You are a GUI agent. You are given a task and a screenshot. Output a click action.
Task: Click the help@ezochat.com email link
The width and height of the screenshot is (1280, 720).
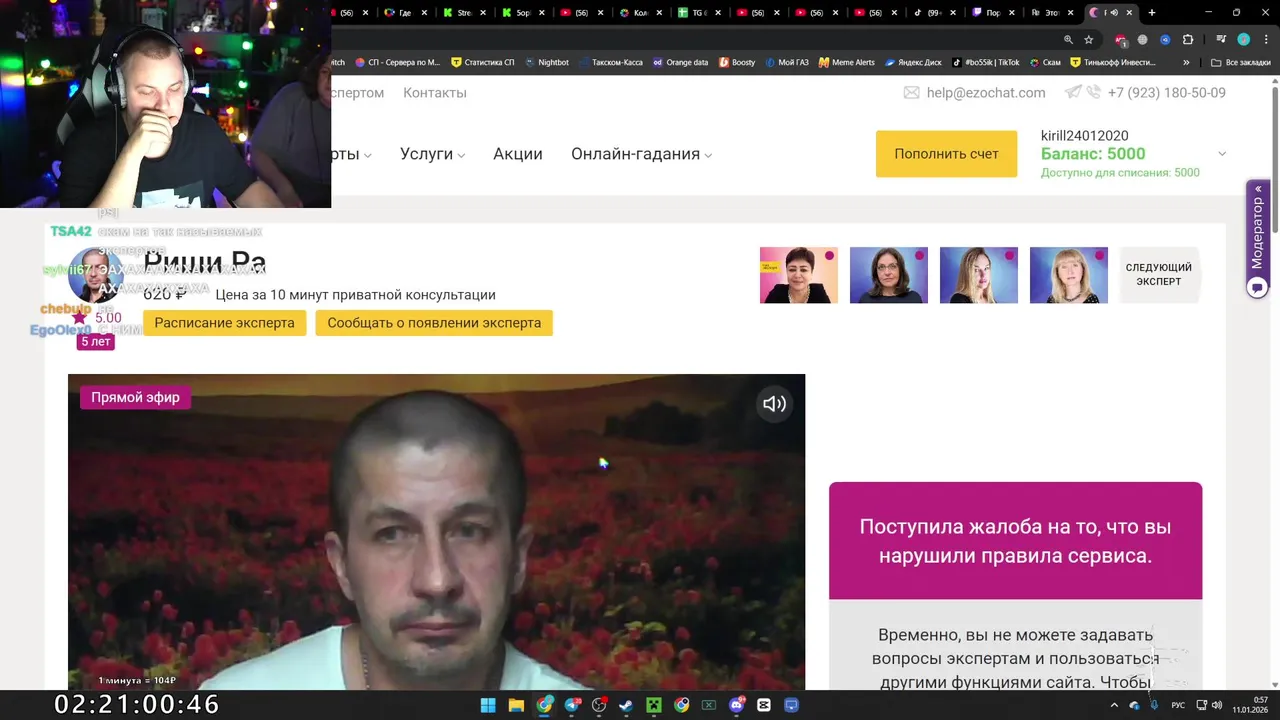986,92
